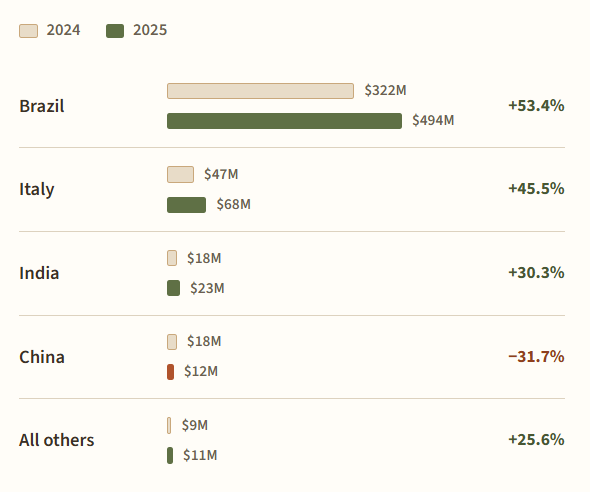This screenshot has height=492, width=590.
Task: Click the $68M value label
Action: pos(233,204)
